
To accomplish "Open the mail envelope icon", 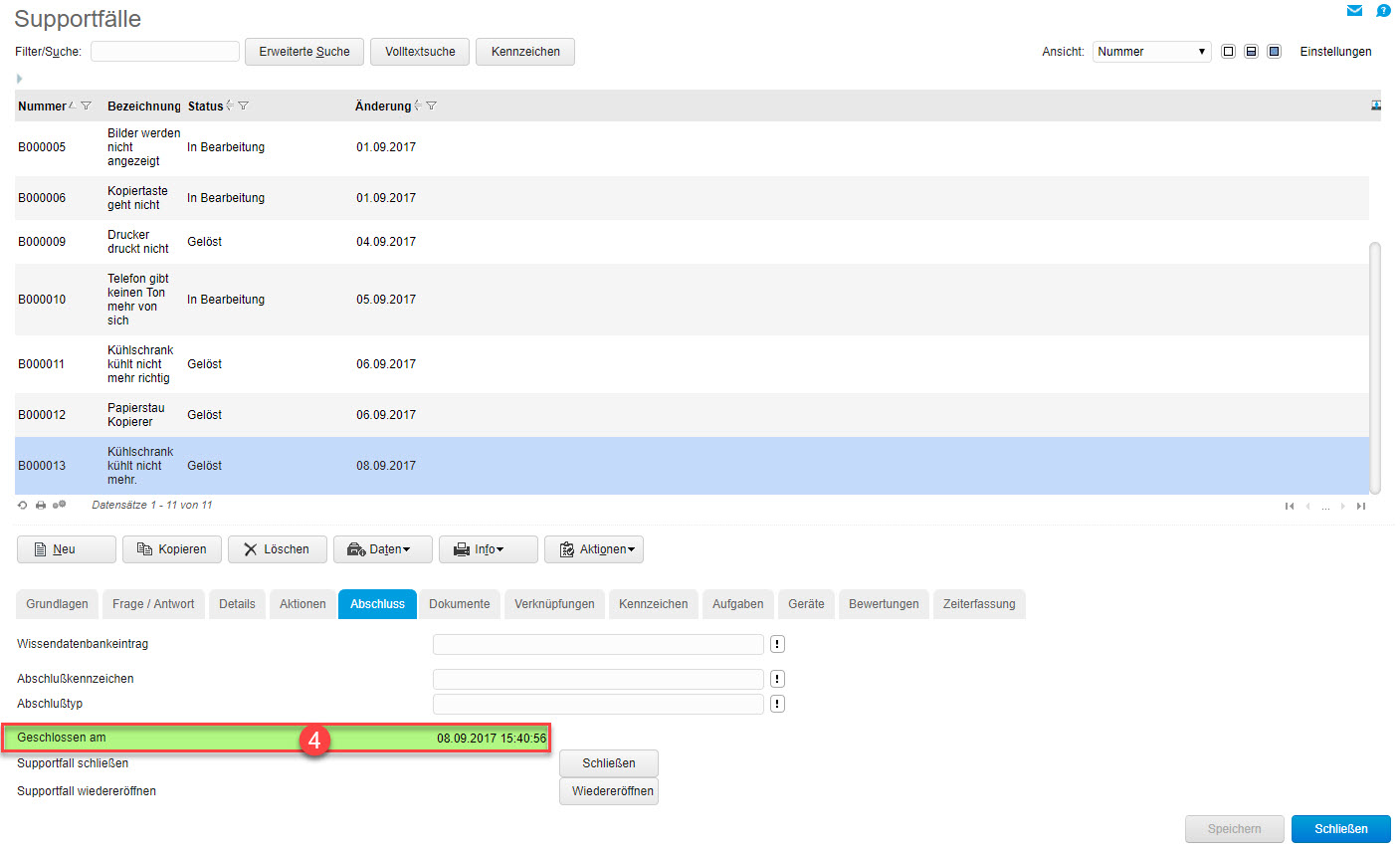I will pyautogui.click(x=1354, y=11).
